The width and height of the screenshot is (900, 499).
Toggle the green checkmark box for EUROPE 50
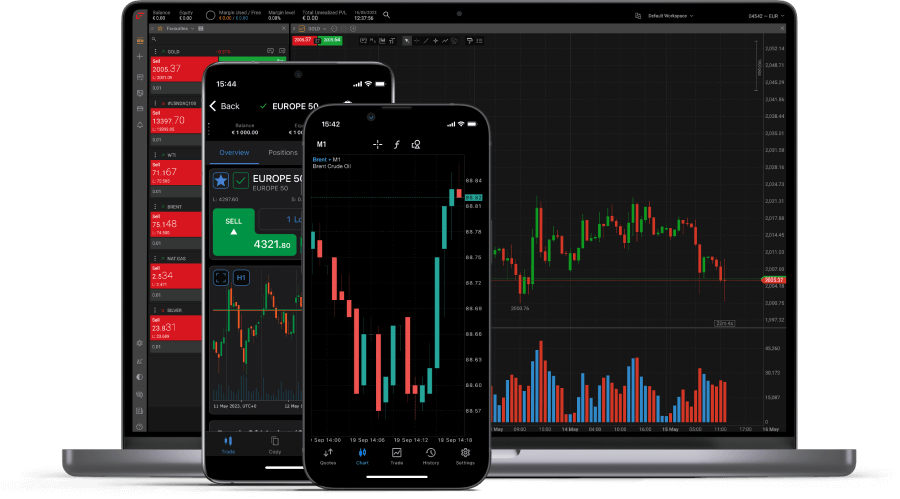(x=240, y=181)
